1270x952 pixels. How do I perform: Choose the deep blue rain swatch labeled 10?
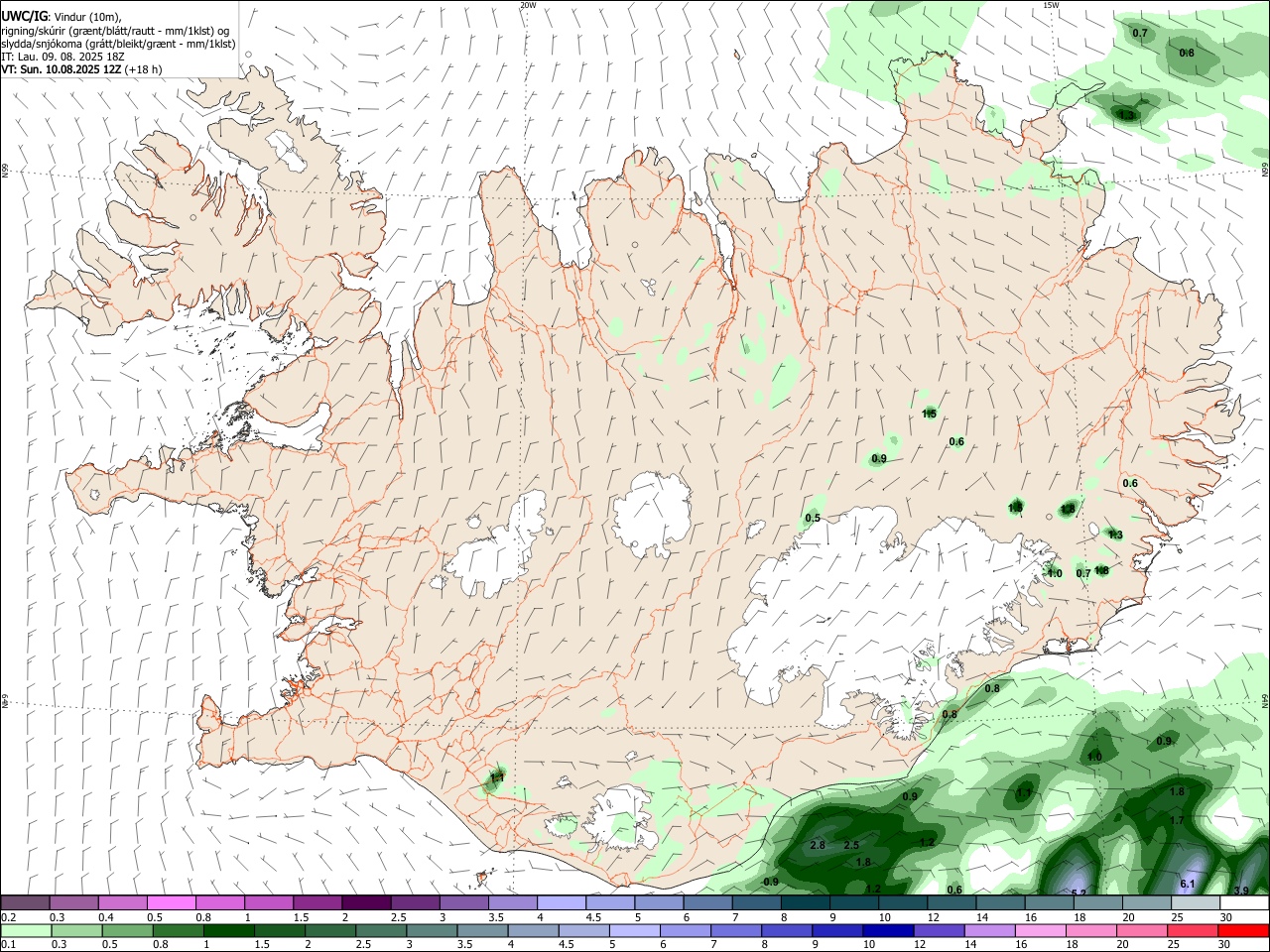click(887, 931)
